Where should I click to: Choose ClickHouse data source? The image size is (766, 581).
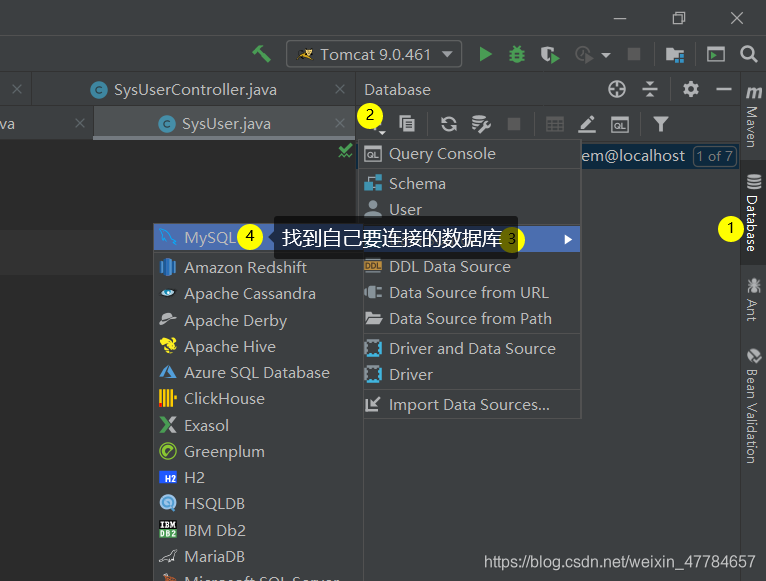tap(258, 399)
